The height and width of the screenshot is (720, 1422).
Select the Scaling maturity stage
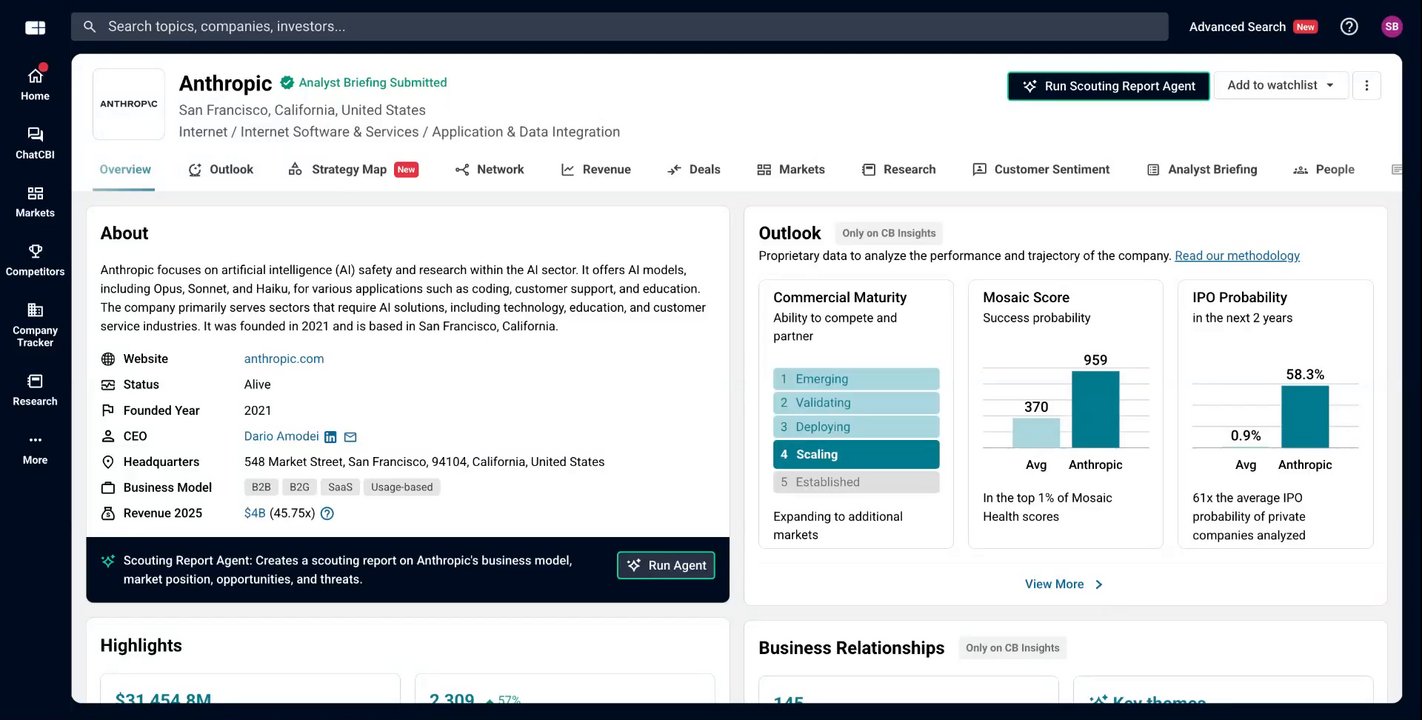coord(856,455)
